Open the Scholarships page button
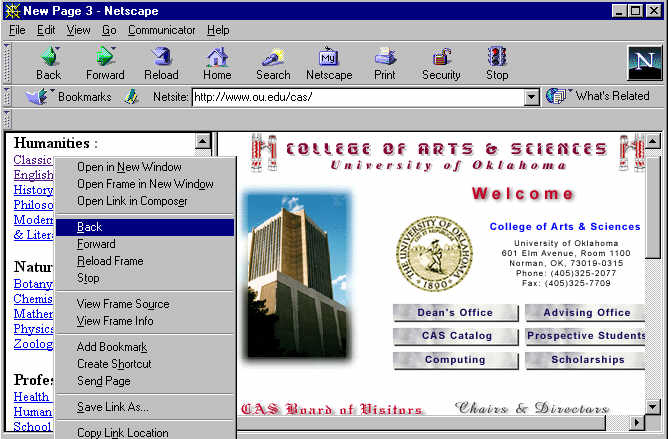Viewport: 668px width, 439px height. click(x=586, y=360)
